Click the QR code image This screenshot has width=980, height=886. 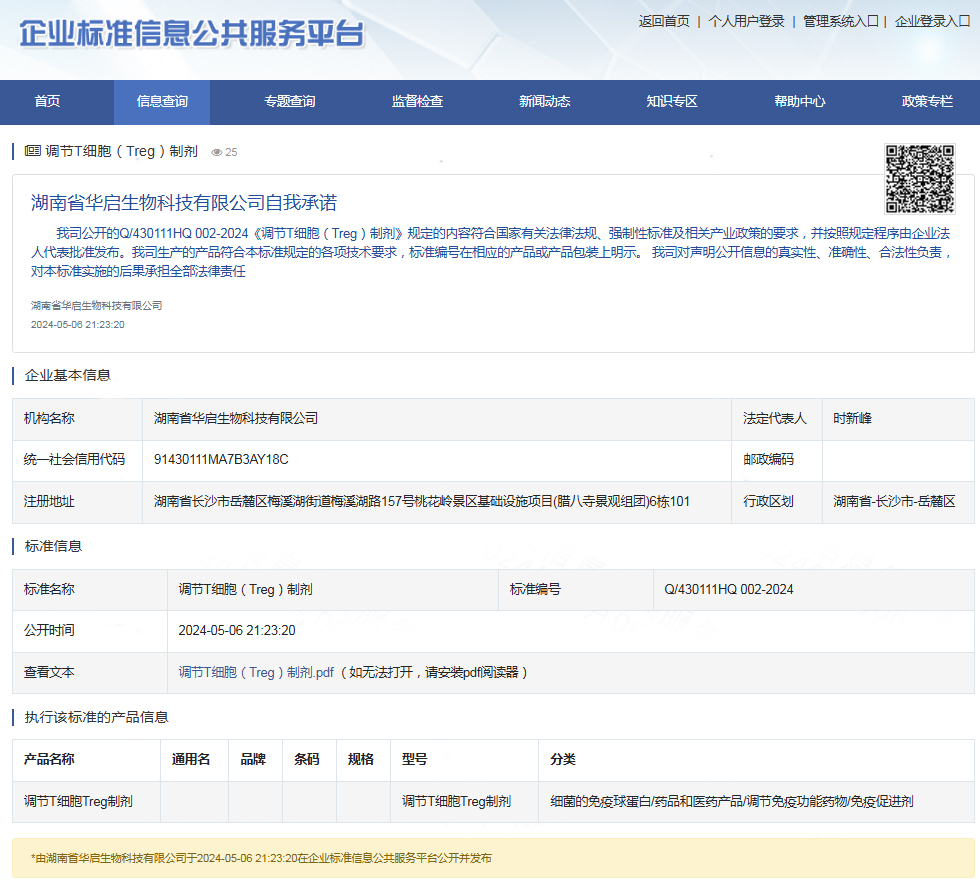click(920, 179)
